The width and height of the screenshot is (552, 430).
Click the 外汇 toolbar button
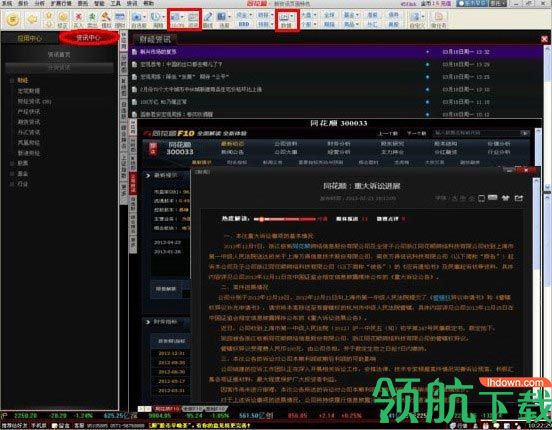coord(372,24)
